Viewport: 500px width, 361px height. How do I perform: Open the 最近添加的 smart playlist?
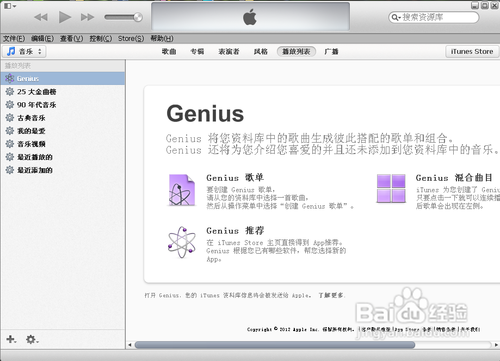click(x=63, y=170)
